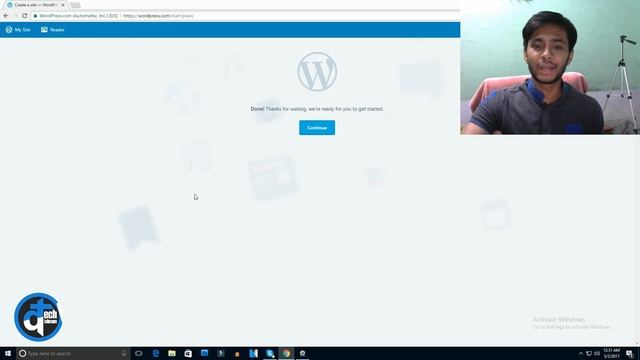The width and height of the screenshot is (640, 360).
Task: Reload the page with refresh icon
Action: click(24, 16)
